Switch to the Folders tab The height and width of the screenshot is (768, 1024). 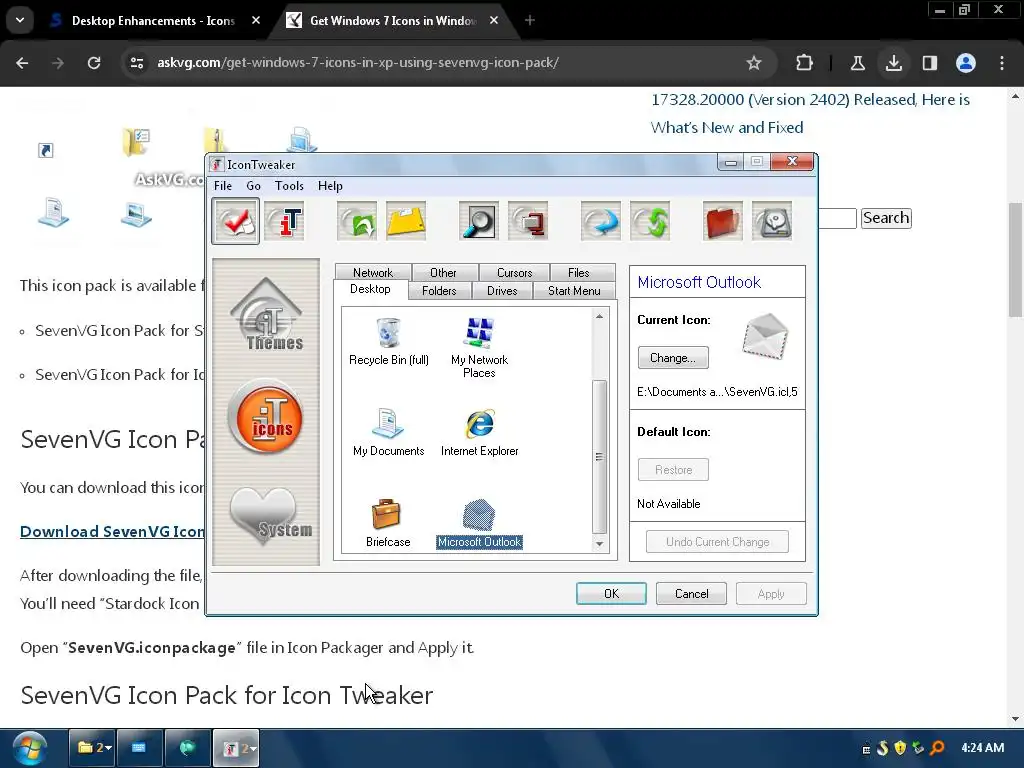click(439, 291)
